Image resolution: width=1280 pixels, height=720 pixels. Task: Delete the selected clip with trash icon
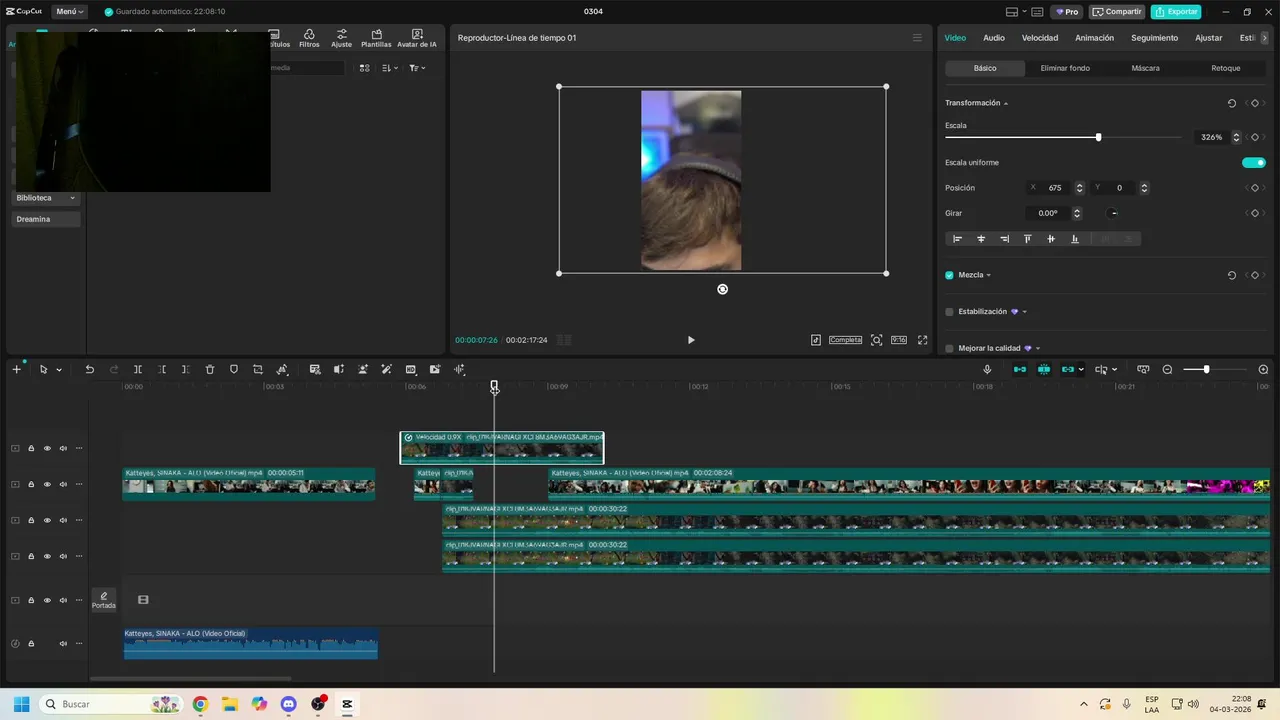210,370
